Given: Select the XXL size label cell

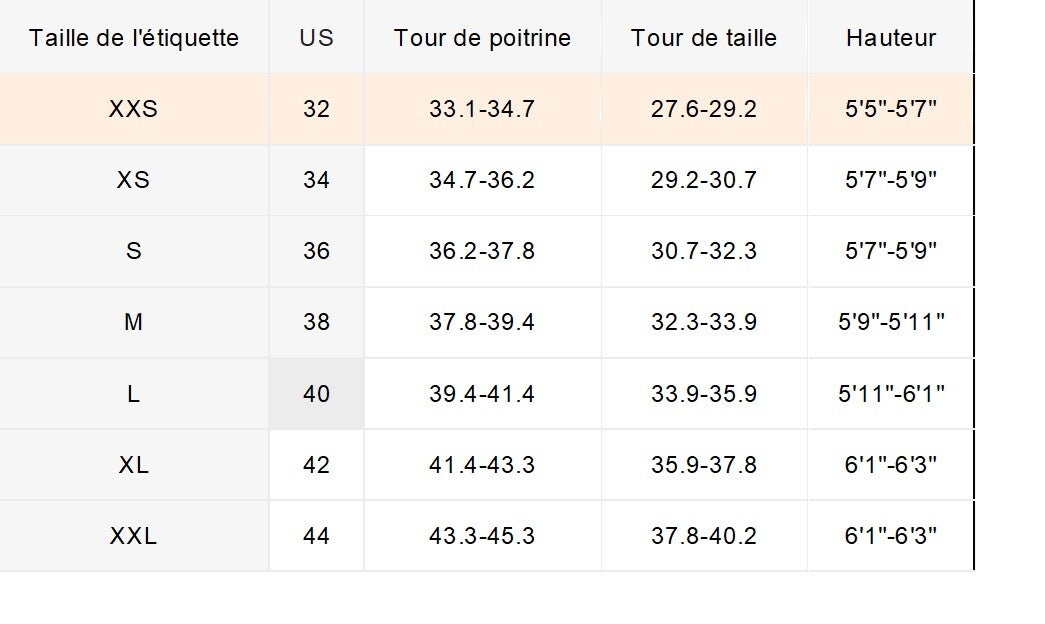Looking at the screenshot, I should (x=134, y=536).
